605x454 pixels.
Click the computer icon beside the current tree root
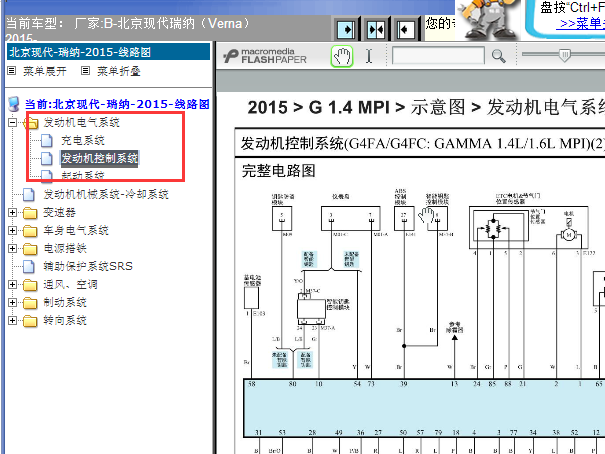14,104
